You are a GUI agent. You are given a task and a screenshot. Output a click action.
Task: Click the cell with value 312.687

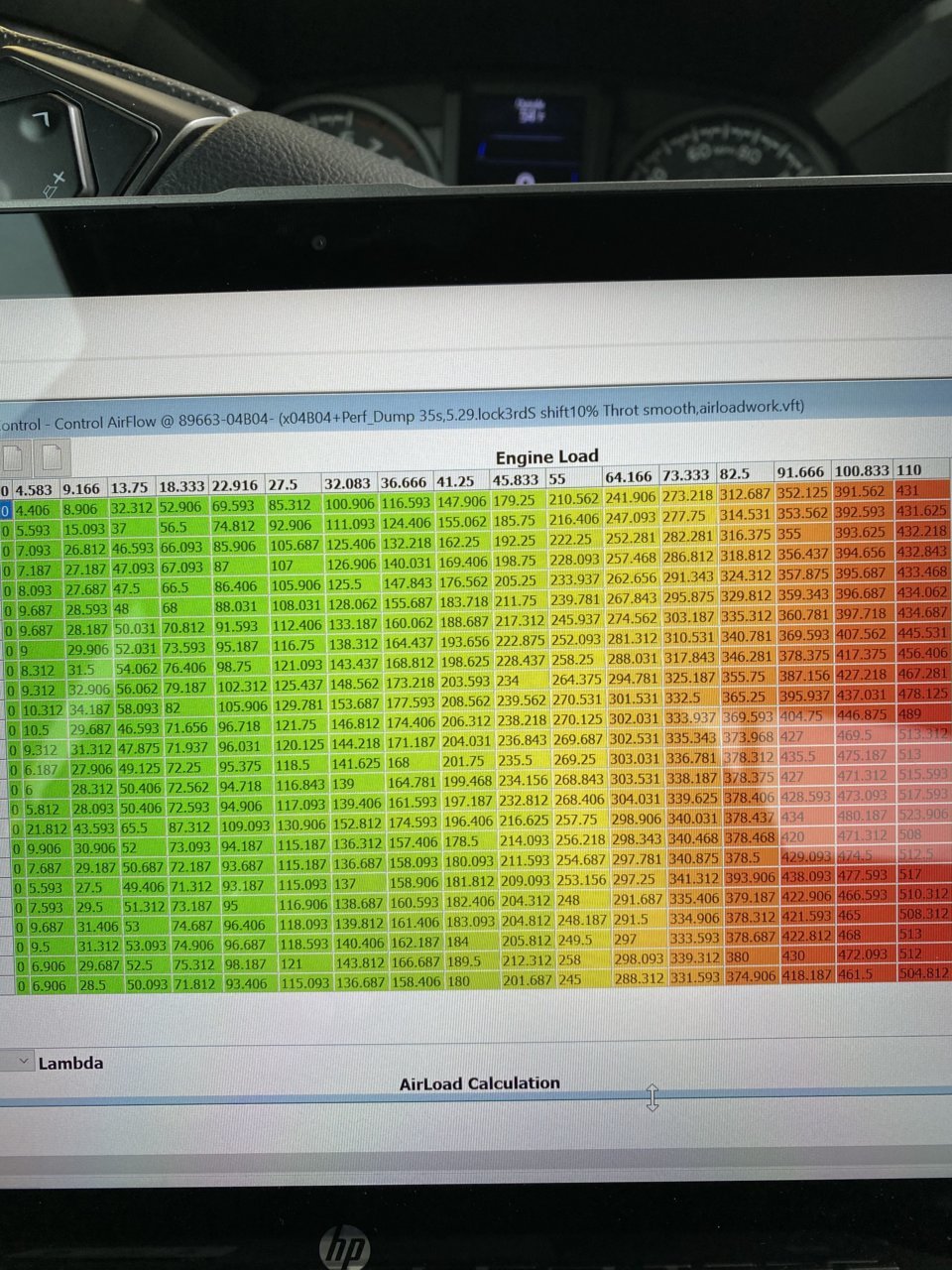click(x=747, y=494)
